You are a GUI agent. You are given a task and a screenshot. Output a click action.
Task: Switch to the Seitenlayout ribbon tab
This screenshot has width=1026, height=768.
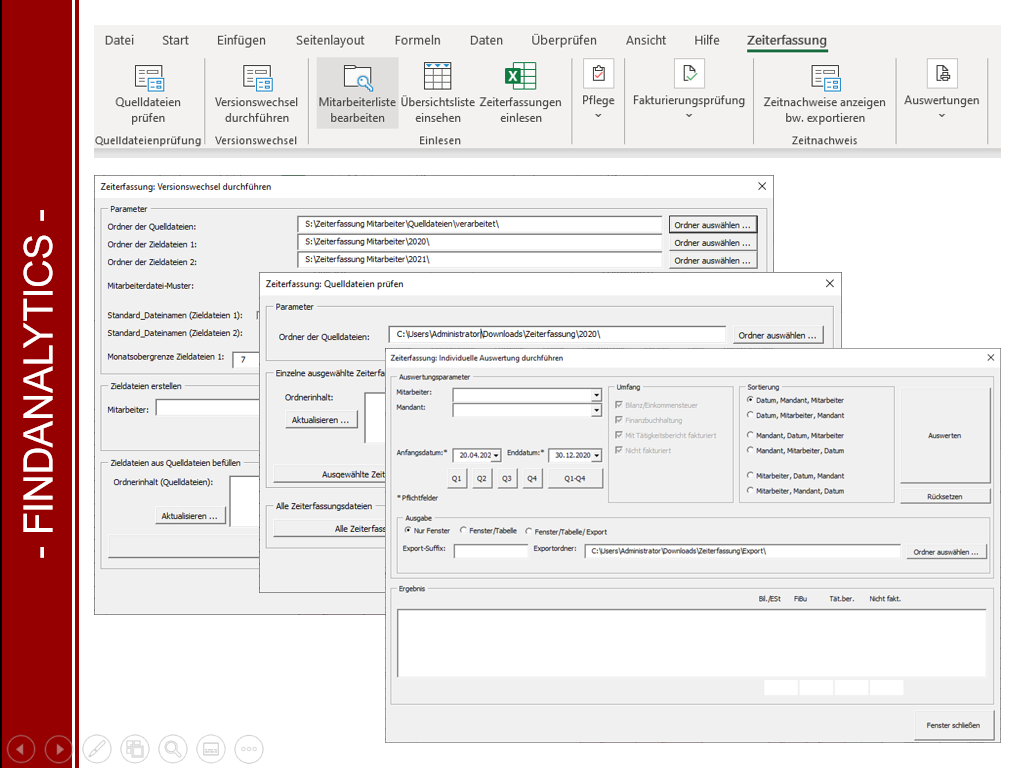click(330, 41)
